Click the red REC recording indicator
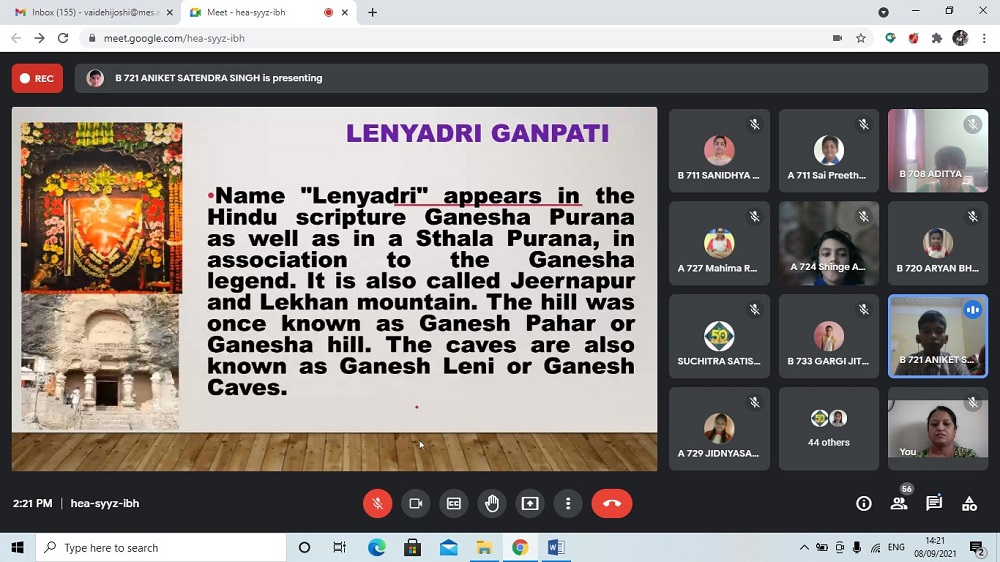Image resolution: width=1000 pixels, height=562 pixels. 37,78
